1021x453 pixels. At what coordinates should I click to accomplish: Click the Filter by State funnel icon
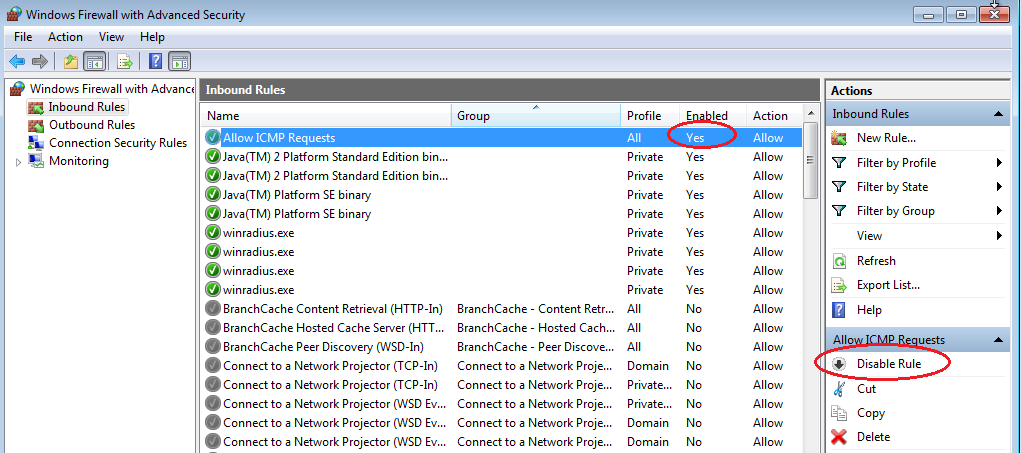coord(840,187)
